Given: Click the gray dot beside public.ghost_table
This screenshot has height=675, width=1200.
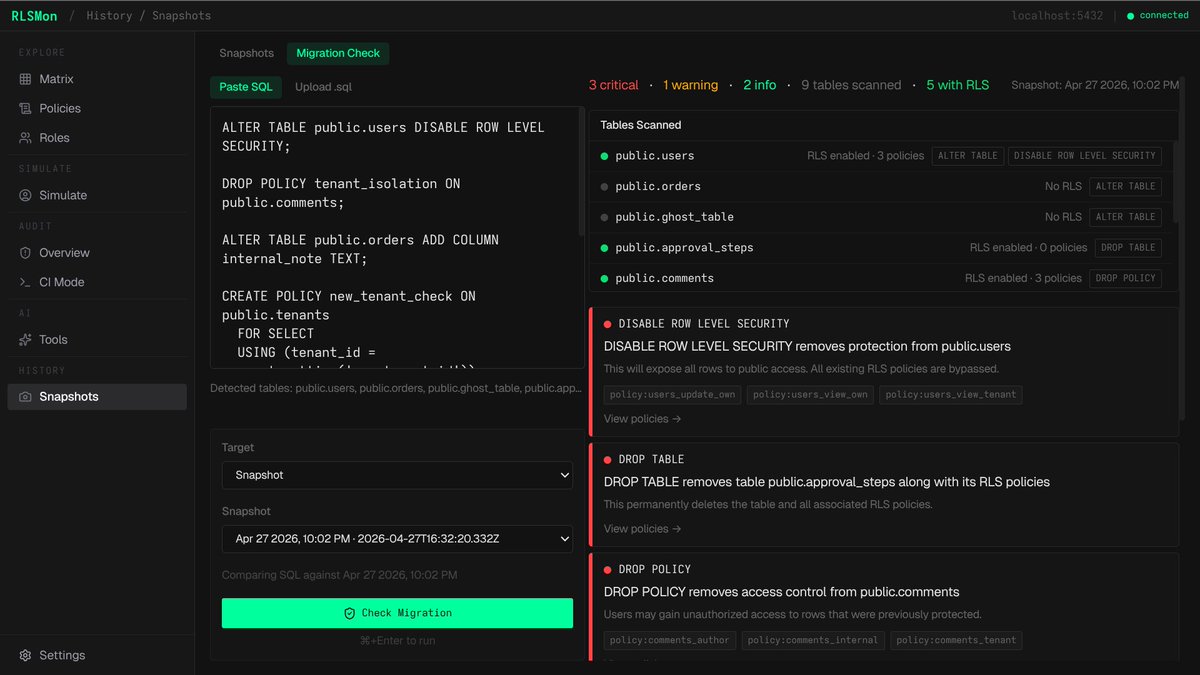Looking at the screenshot, I should pyautogui.click(x=604, y=217).
